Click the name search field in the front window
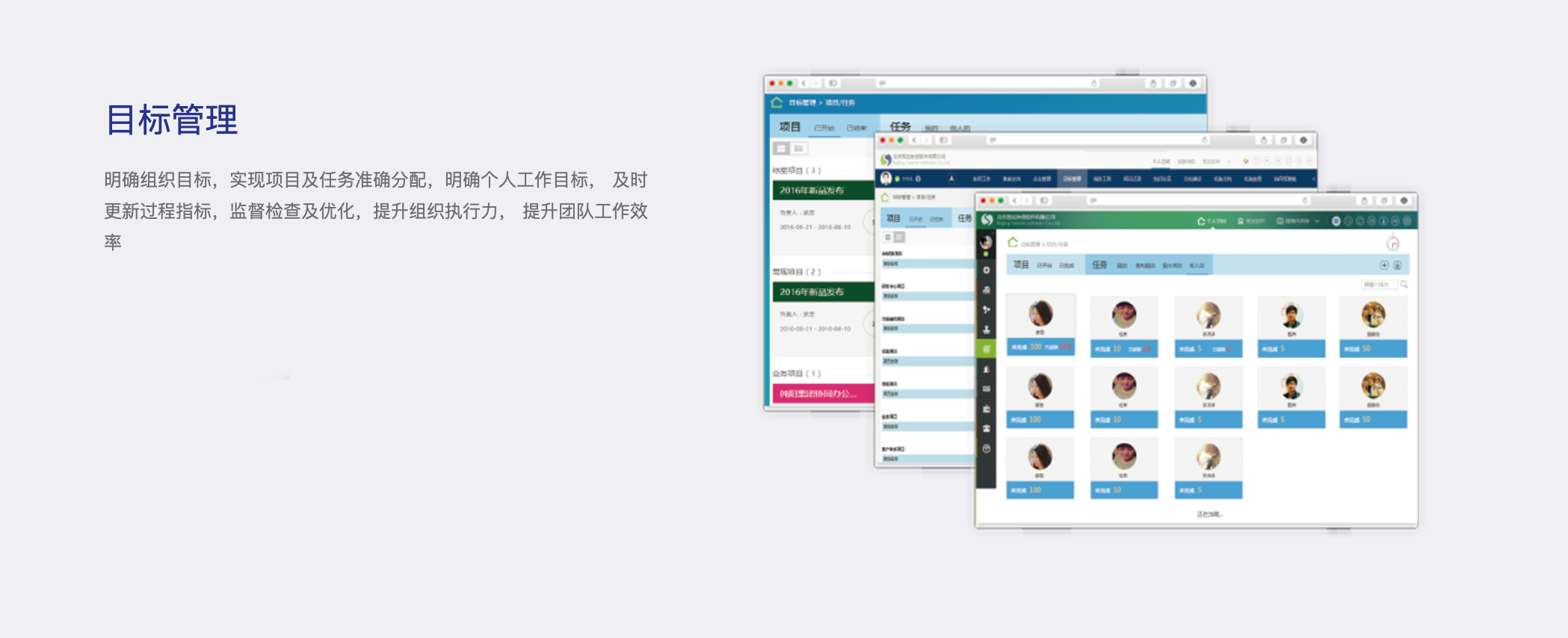1568x638 pixels. click(1375, 285)
